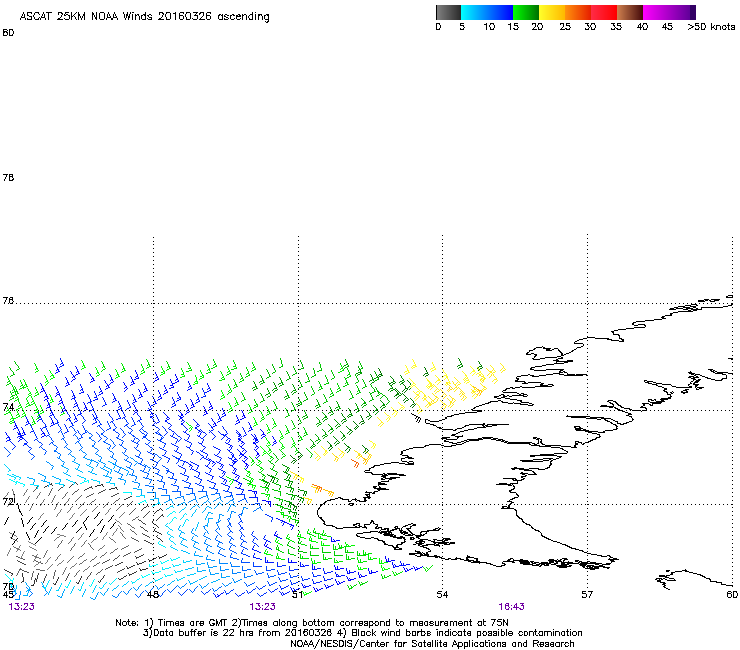Click the '35' color scale tick label
The height and width of the screenshot is (650, 740).
(616, 27)
